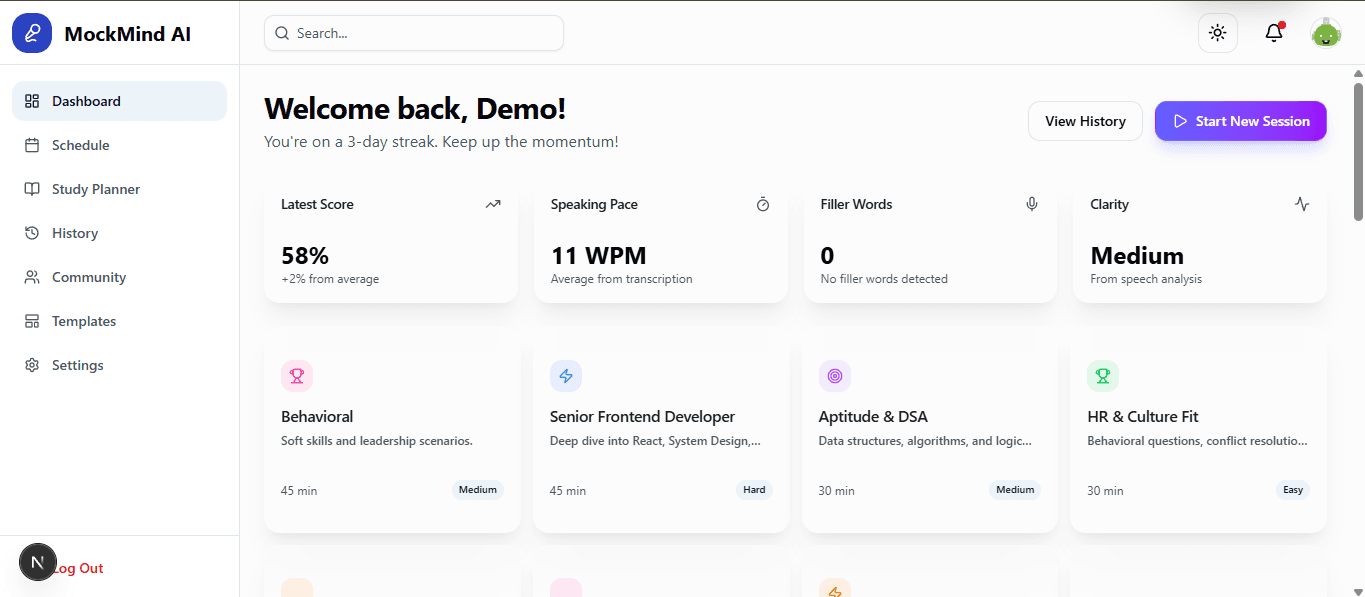Click the View History button

(1085, 121)
